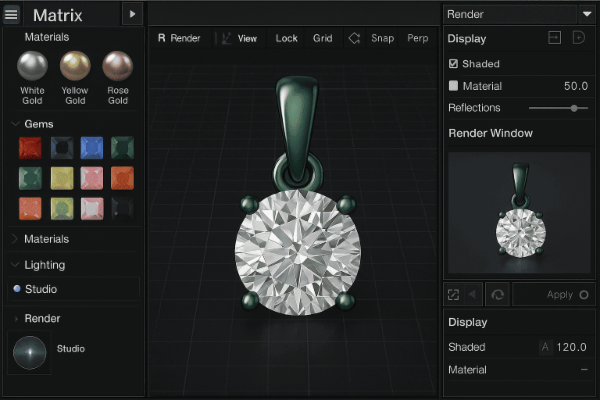Click the second icon in Display header
Image resolution: width=600 pixels, height=400 pixels.
[579, 38]
